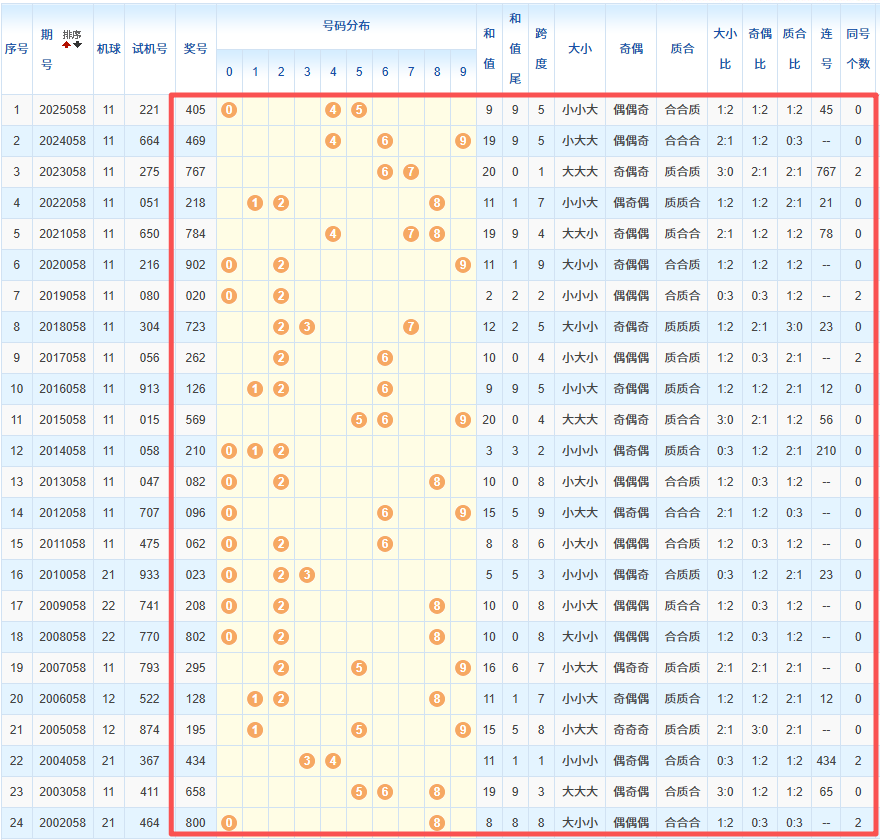Image resolution: width=880 pixels, height=840 pixels.
Task: Click digit 6 sub-header under 号码分布
Action: (385, 72)
